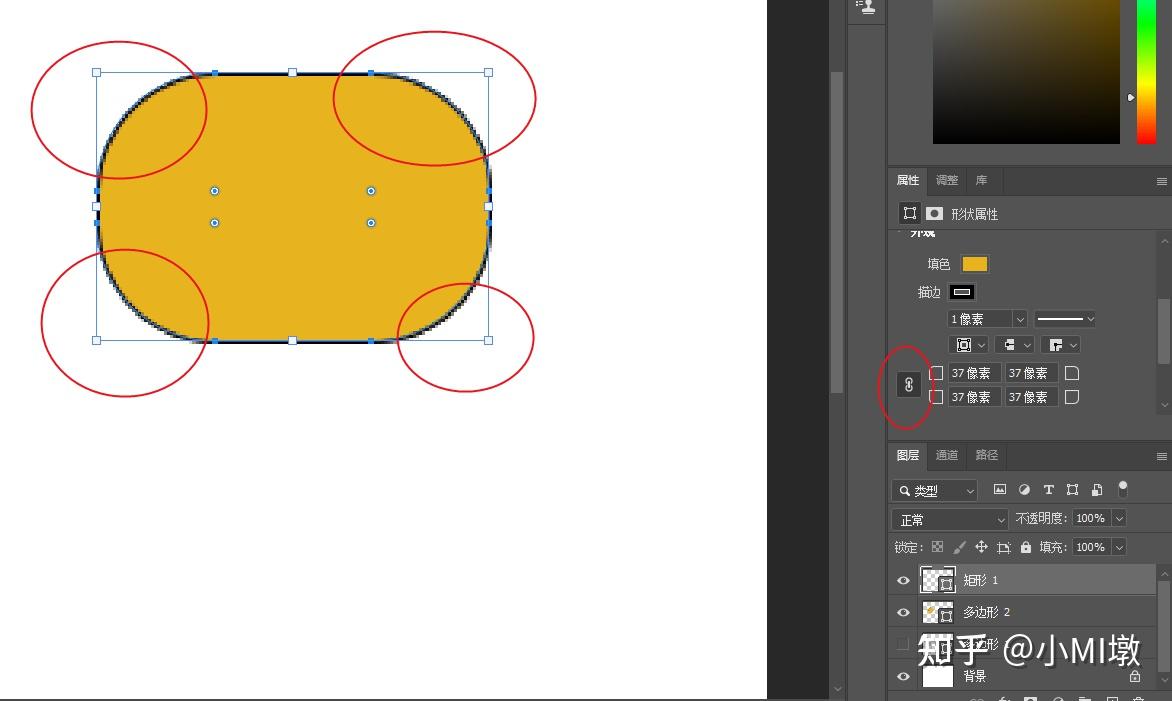1172x701 pixels.
Task: Lock transparent pixels for the layer
Action: point(937,547)
